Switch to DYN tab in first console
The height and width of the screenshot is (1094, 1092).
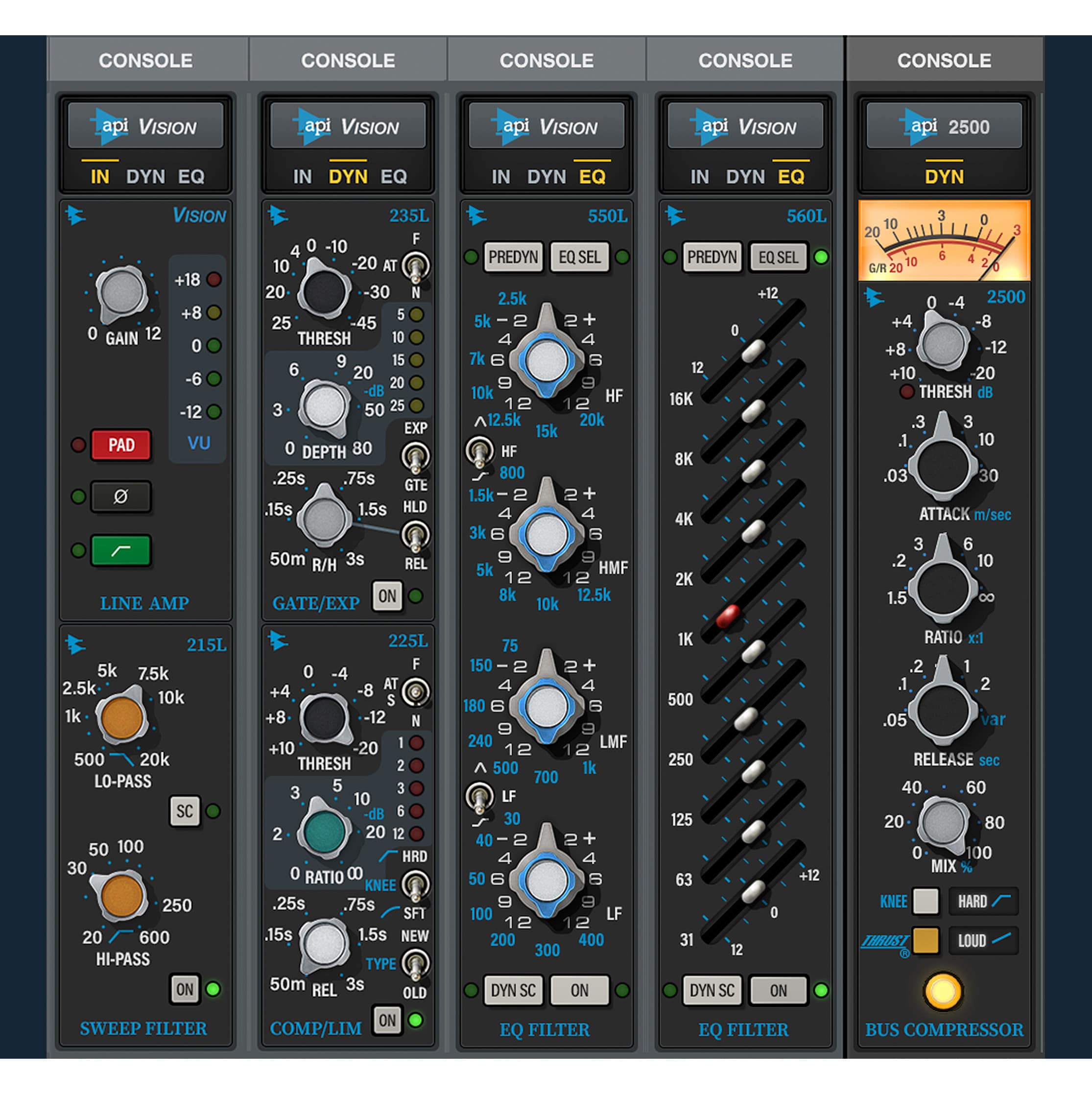pos(145,177)
